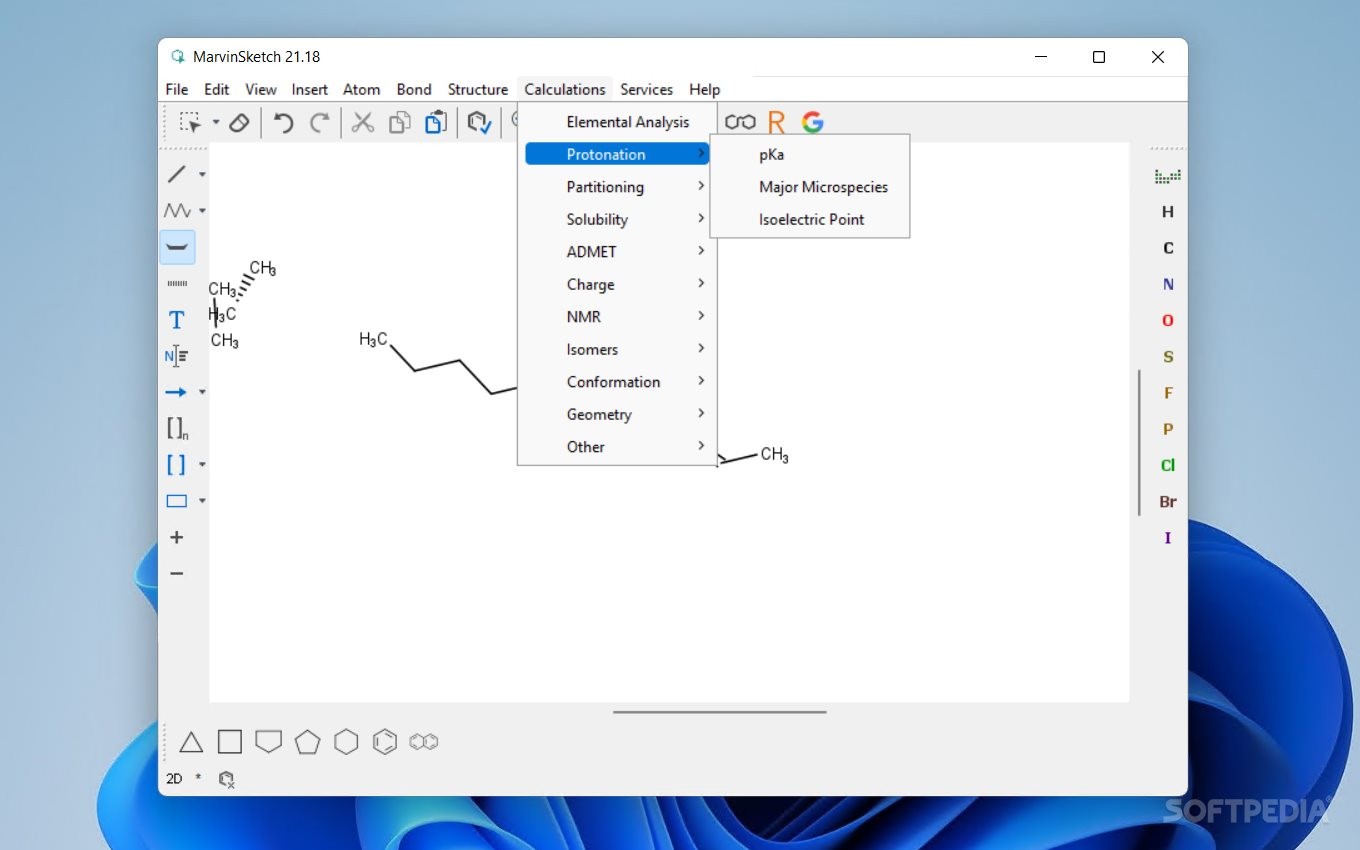Click the structure checker icon

pyautogui.click(x=480, y=123)
